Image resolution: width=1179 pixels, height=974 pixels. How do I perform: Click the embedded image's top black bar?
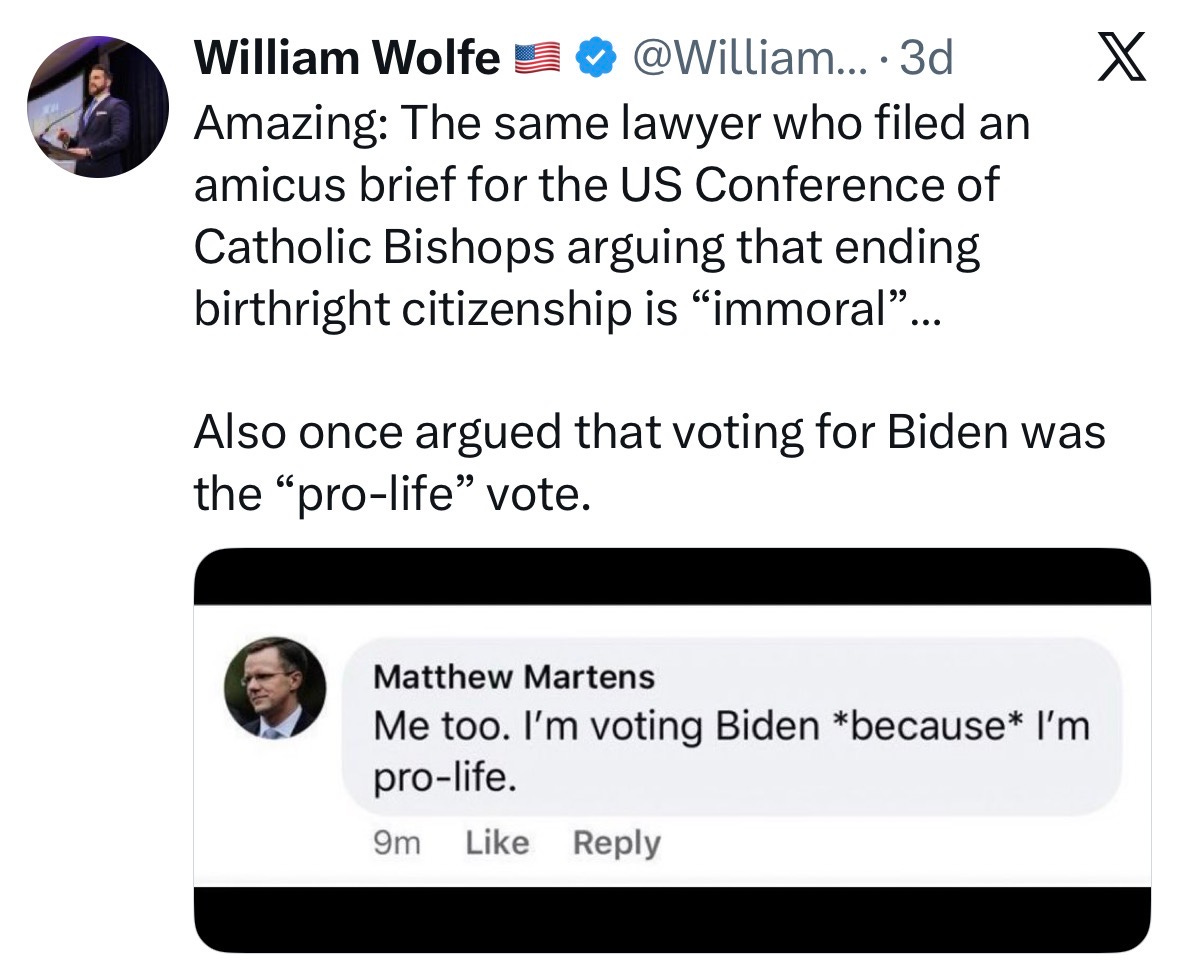tap(671, 577)
